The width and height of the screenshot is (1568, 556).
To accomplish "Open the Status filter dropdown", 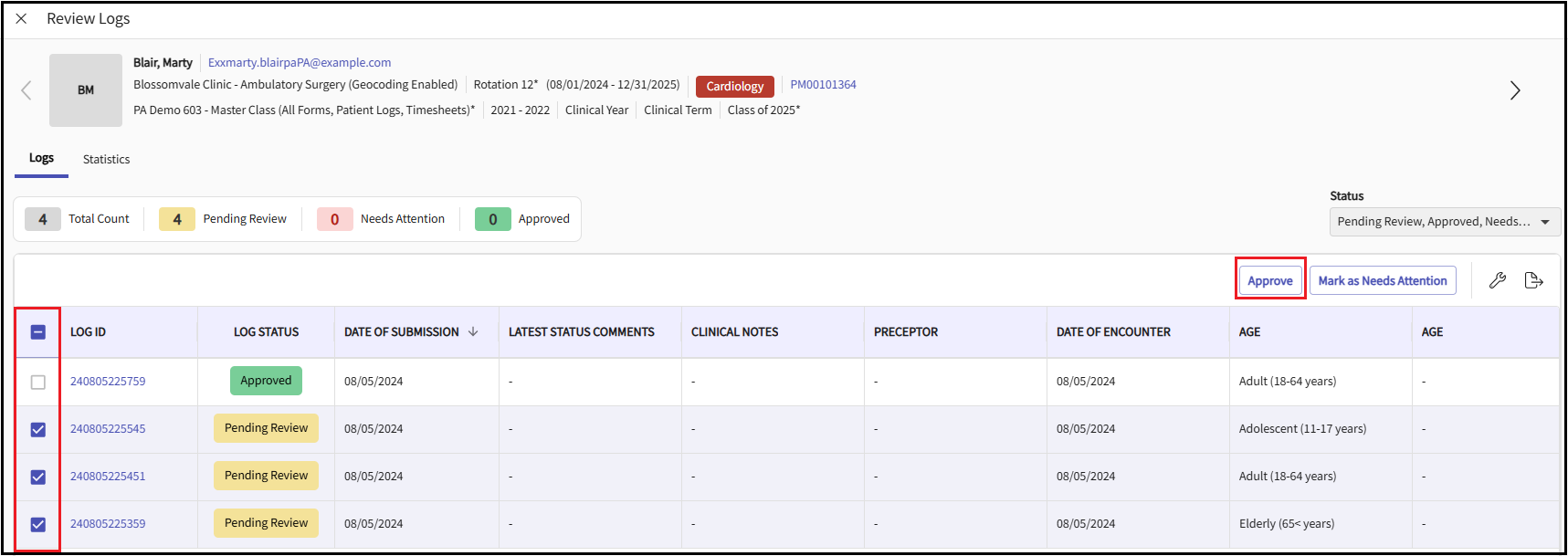I will point(1443,222).
